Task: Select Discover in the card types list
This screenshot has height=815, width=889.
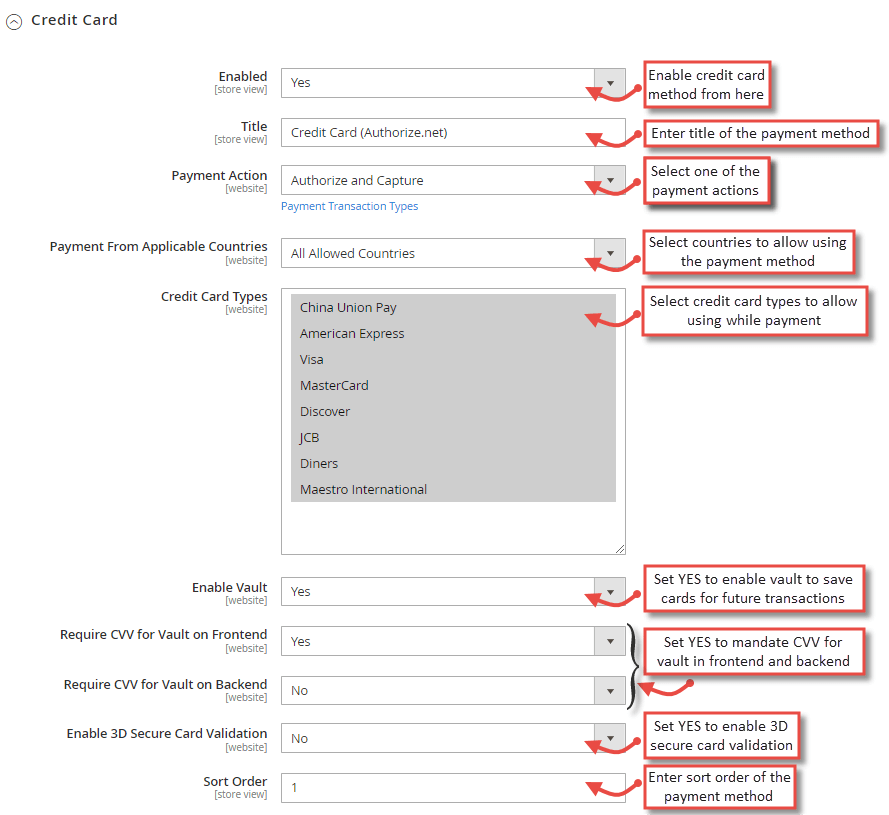Action: pos(325,411)
